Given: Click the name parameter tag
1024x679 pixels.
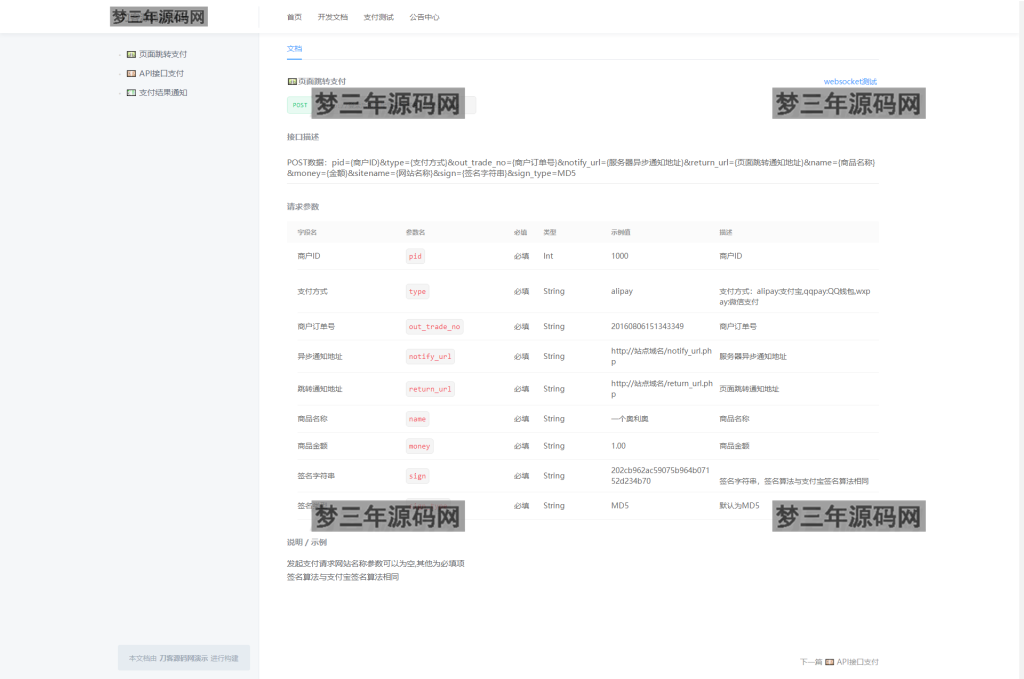Looking at the screenshot, I should coord(417,419).
